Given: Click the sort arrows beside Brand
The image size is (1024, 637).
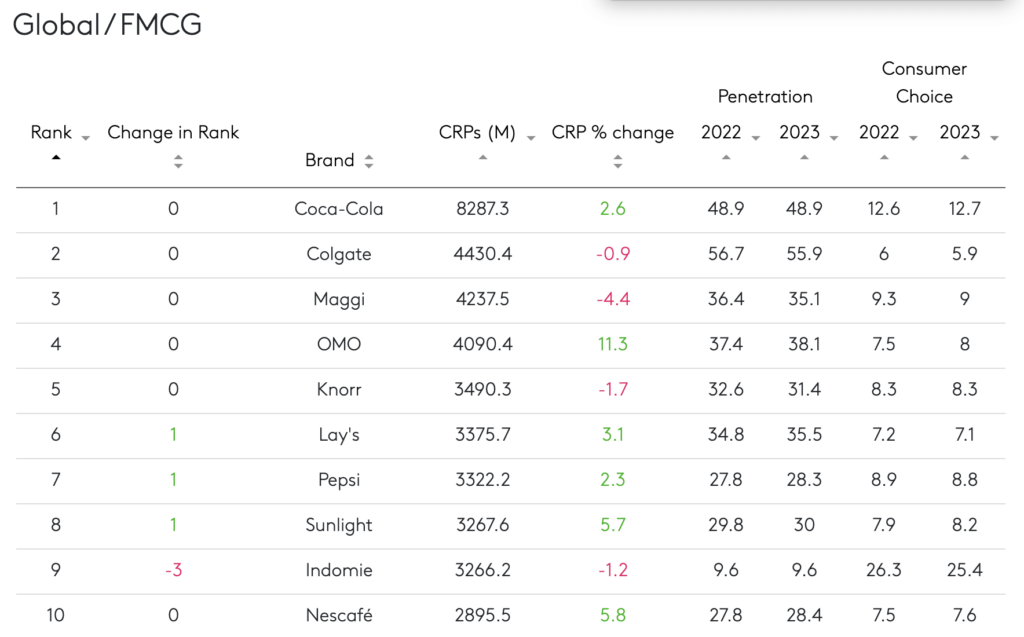Looking at the screenshot, I should click(369, 161).
